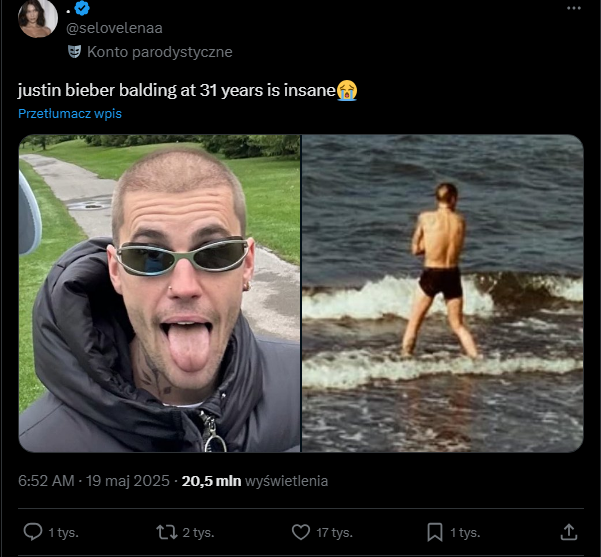Click the reply count "1 tys."
The width and height of the screenshot is (601, 557).
(x=64, y=532)
